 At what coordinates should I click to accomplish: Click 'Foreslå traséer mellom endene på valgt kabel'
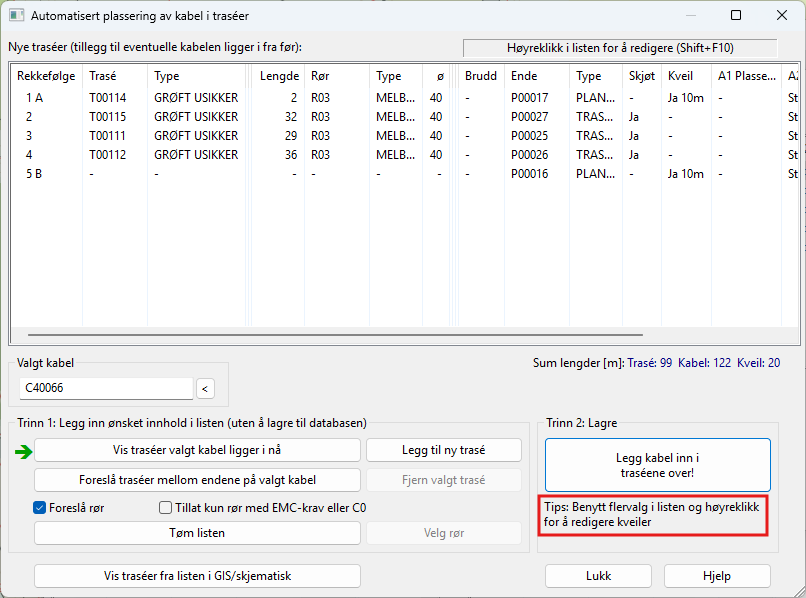coord(197,480)
